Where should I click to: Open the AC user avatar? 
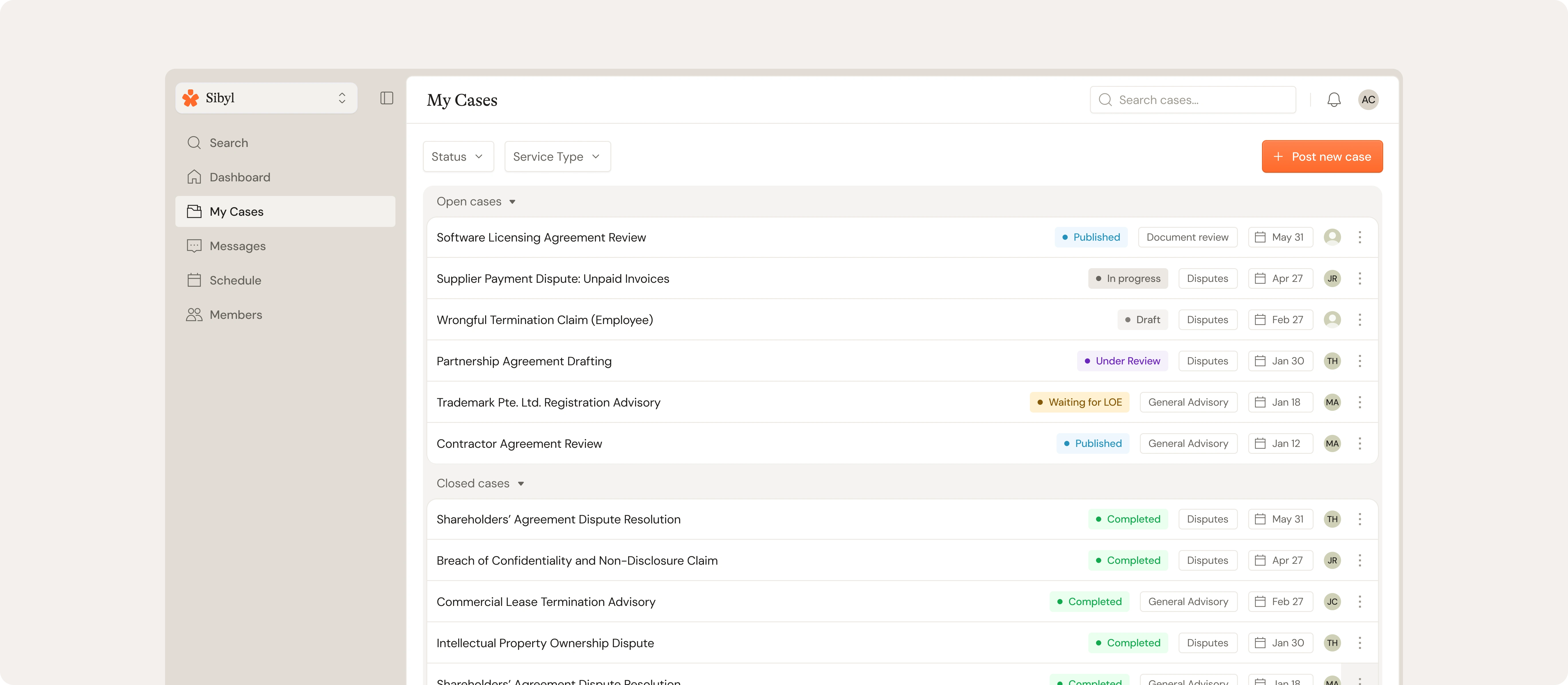pos(1368,100)
